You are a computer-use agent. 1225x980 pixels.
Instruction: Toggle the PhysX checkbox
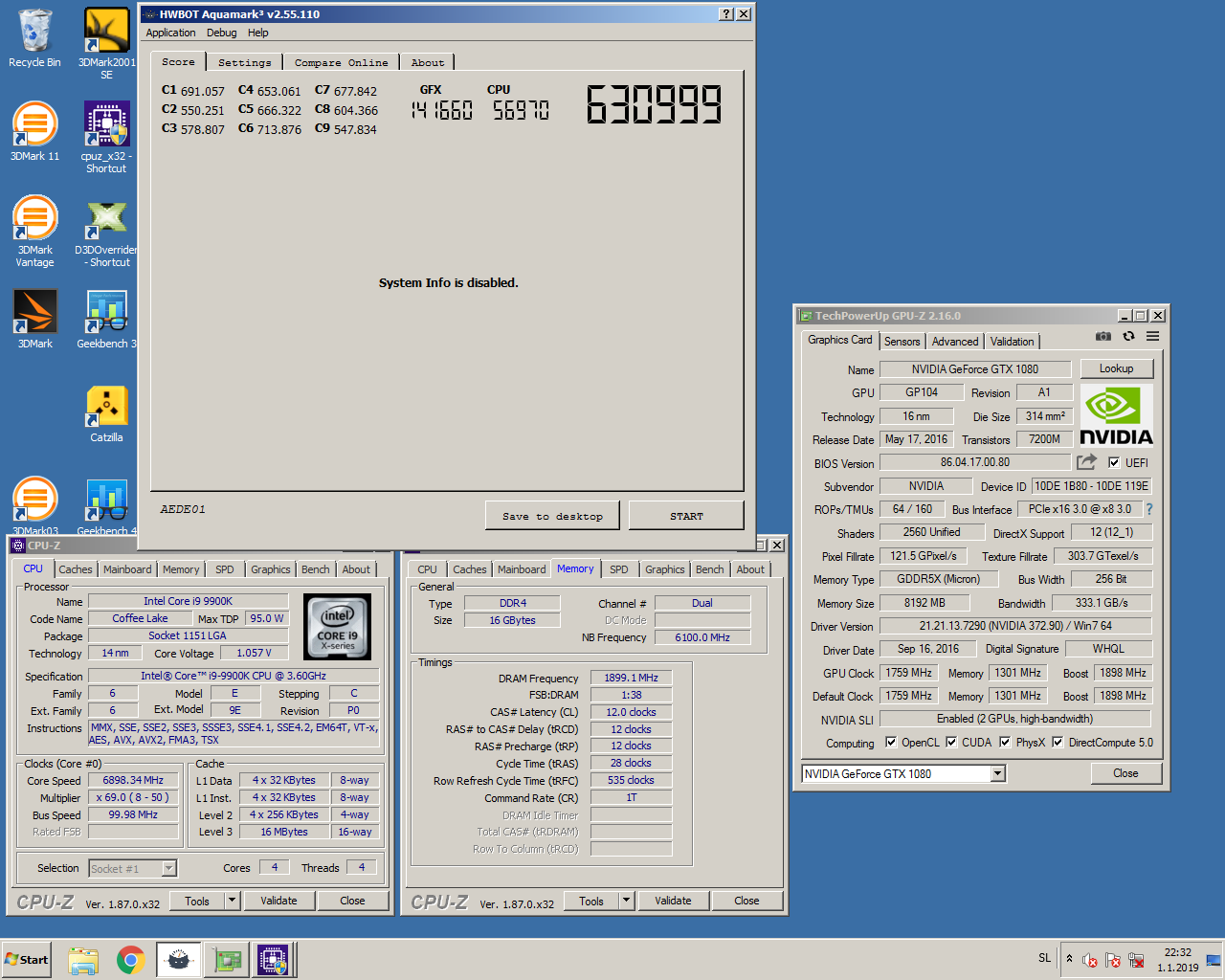1005,742
